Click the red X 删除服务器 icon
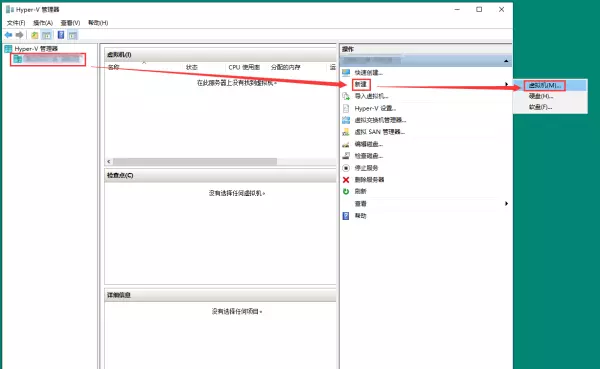This screenshot has height=369, width=600. pyautogui.click(x=346, y=180)
